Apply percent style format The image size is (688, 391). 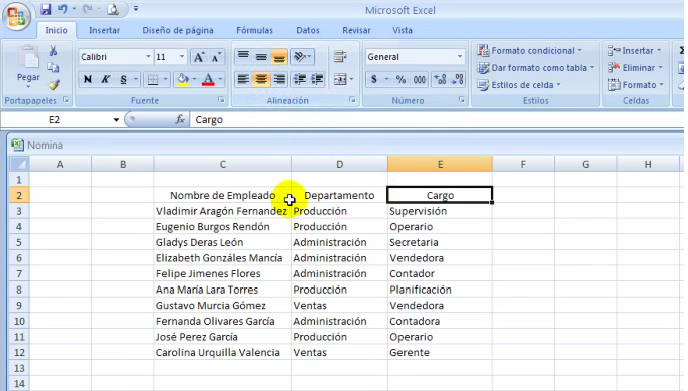[x=401, y=79]
